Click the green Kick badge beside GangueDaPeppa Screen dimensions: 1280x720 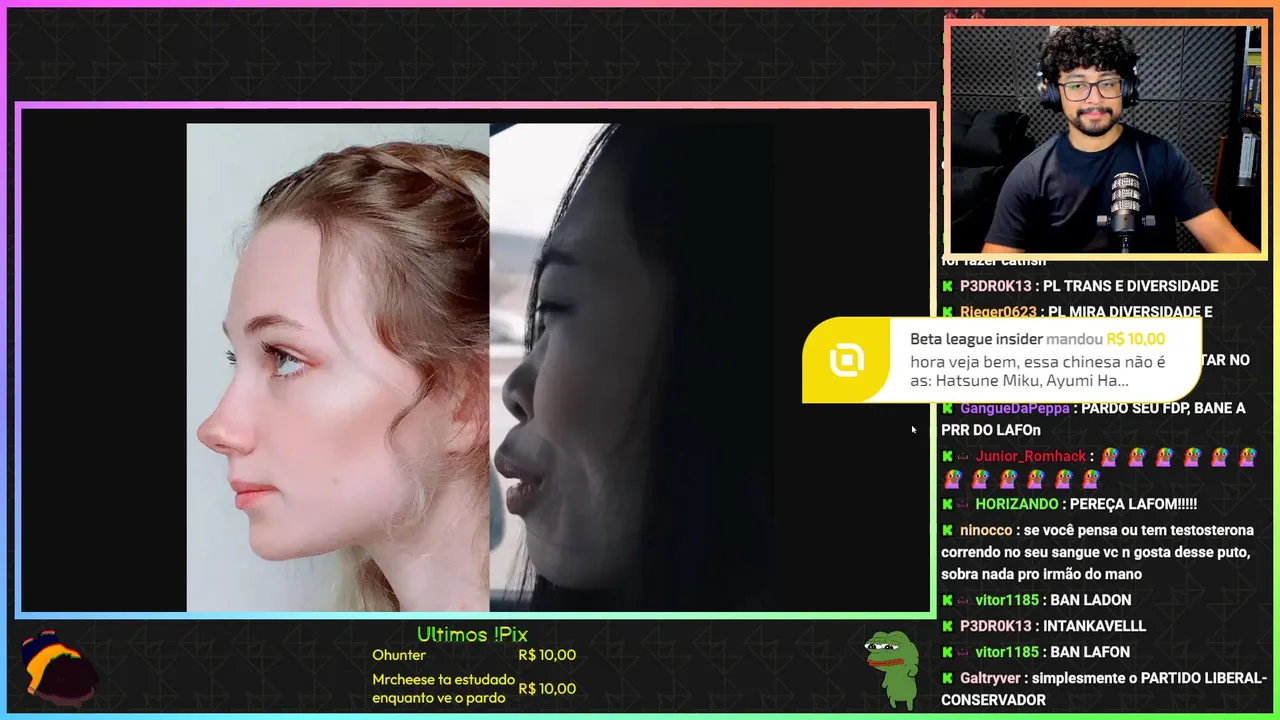pyautogui.click(x=947, y=408)
